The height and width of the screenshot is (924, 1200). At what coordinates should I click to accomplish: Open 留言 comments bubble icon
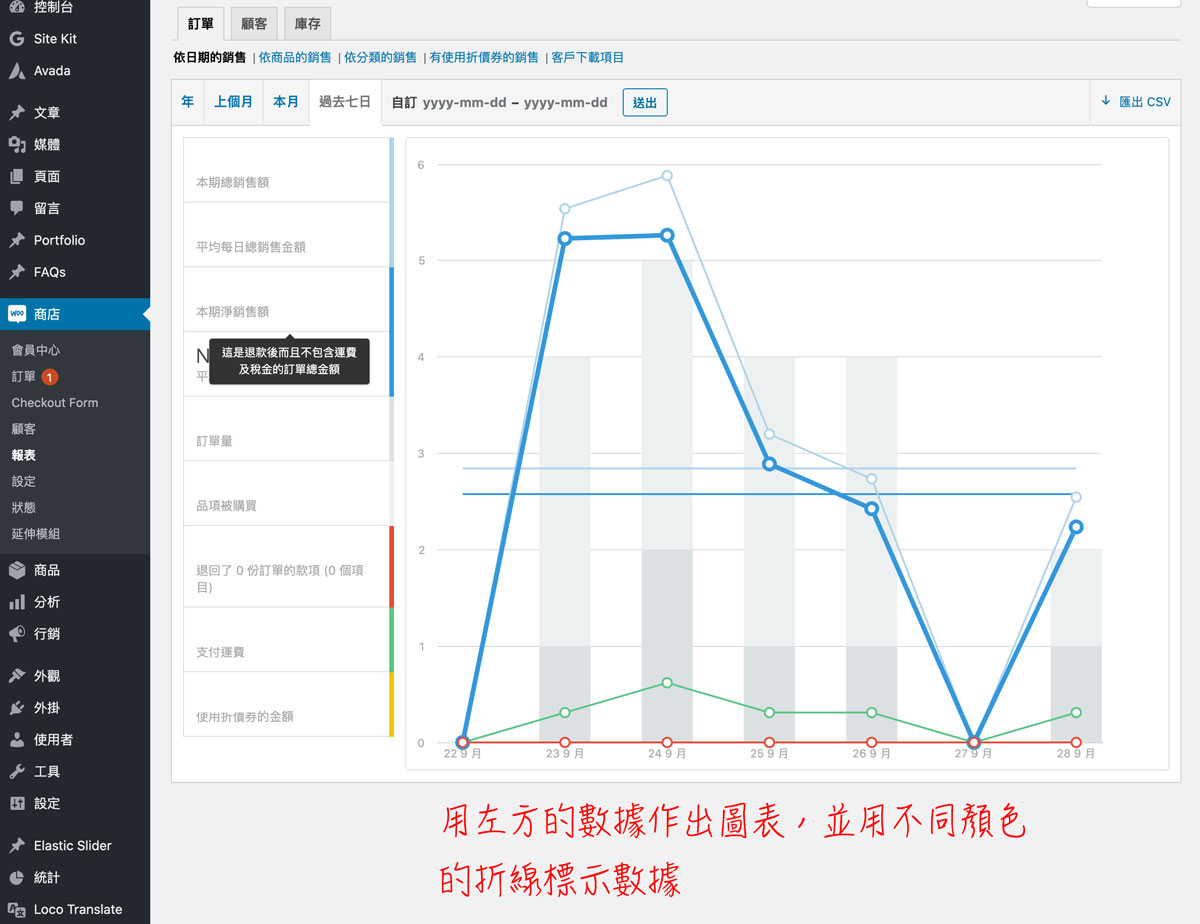click(17, 209)
